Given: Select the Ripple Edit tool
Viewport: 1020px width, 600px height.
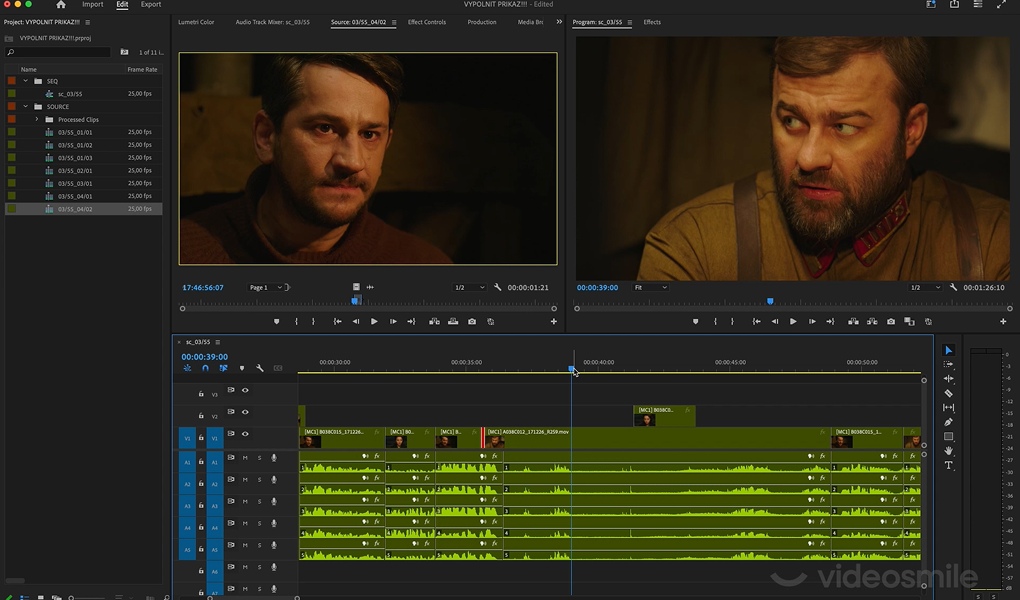Looking at the screenshot, I should 948,379.
